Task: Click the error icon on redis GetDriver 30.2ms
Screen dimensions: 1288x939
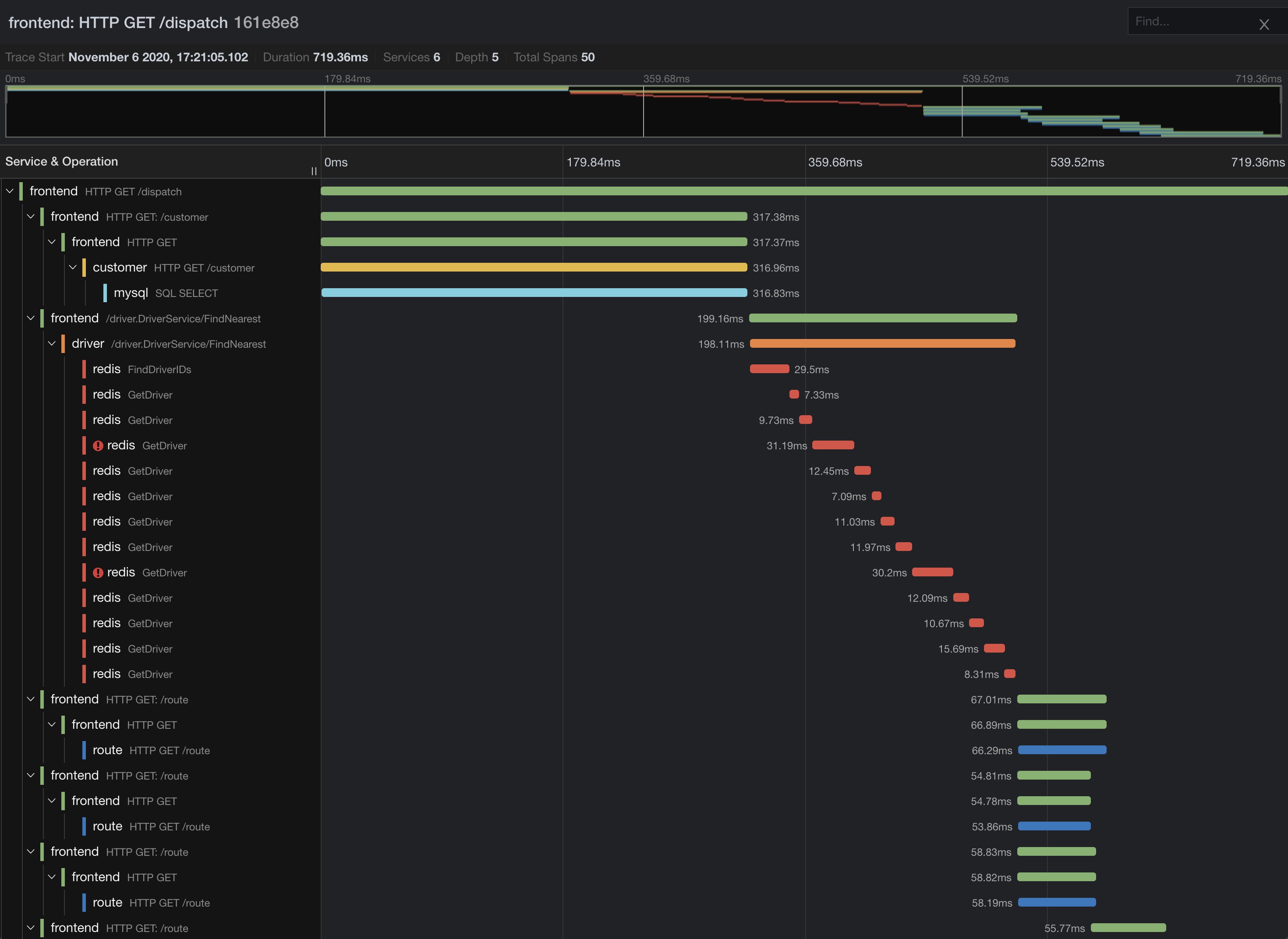Action: (x=98, y=573)
